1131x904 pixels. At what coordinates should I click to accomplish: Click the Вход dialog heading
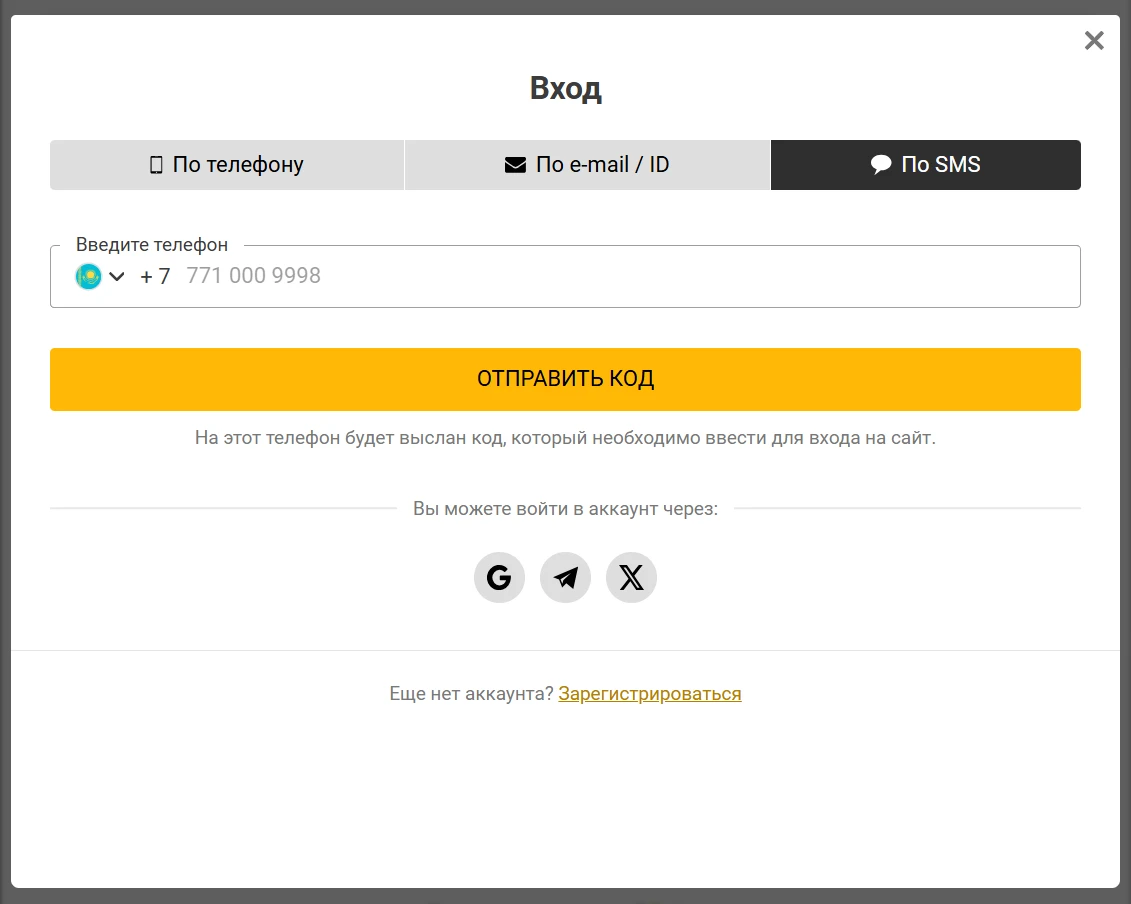tap(566, 89)
